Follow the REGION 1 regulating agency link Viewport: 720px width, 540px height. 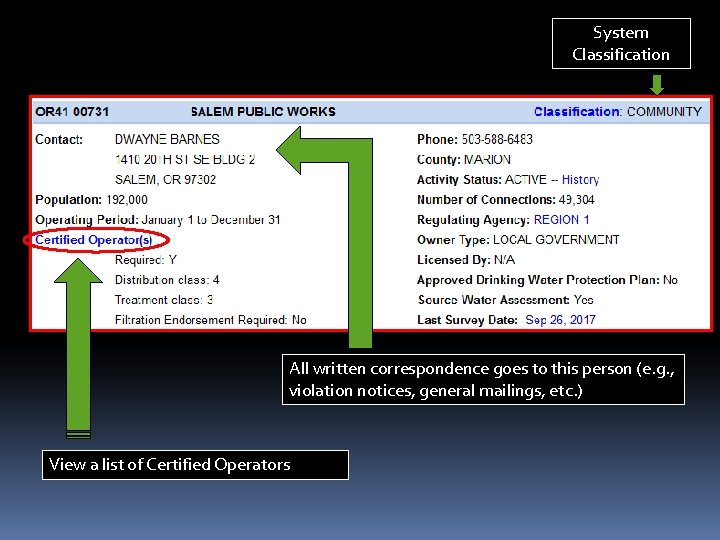(x=561, y=219)
